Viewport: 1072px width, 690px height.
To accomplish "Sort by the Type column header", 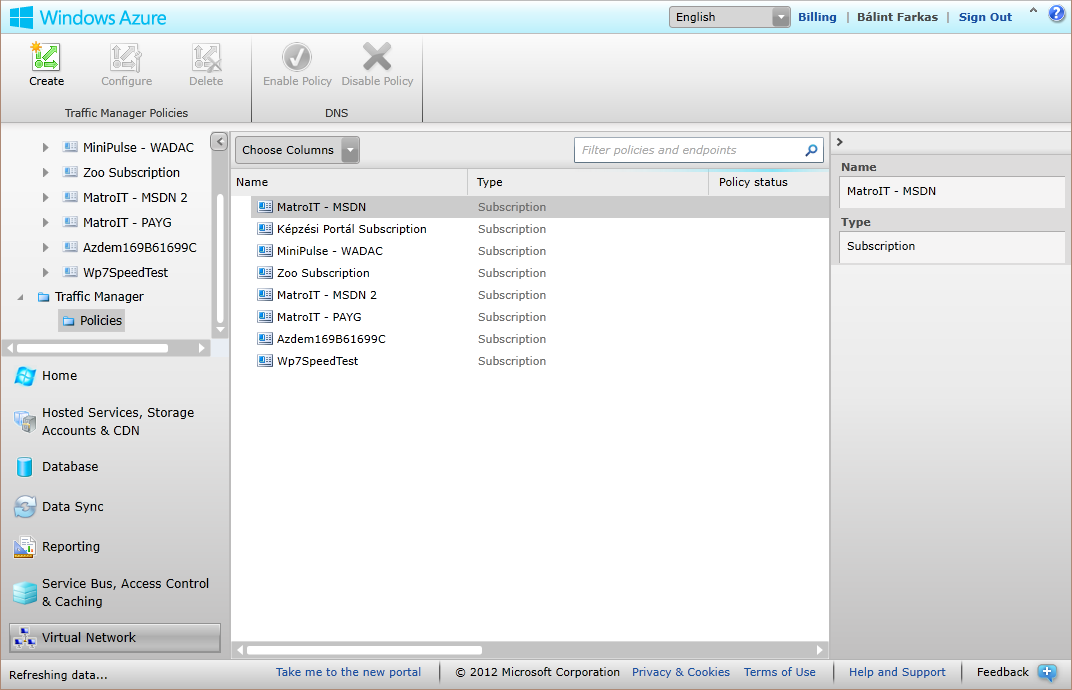I will tap(588, 182).
